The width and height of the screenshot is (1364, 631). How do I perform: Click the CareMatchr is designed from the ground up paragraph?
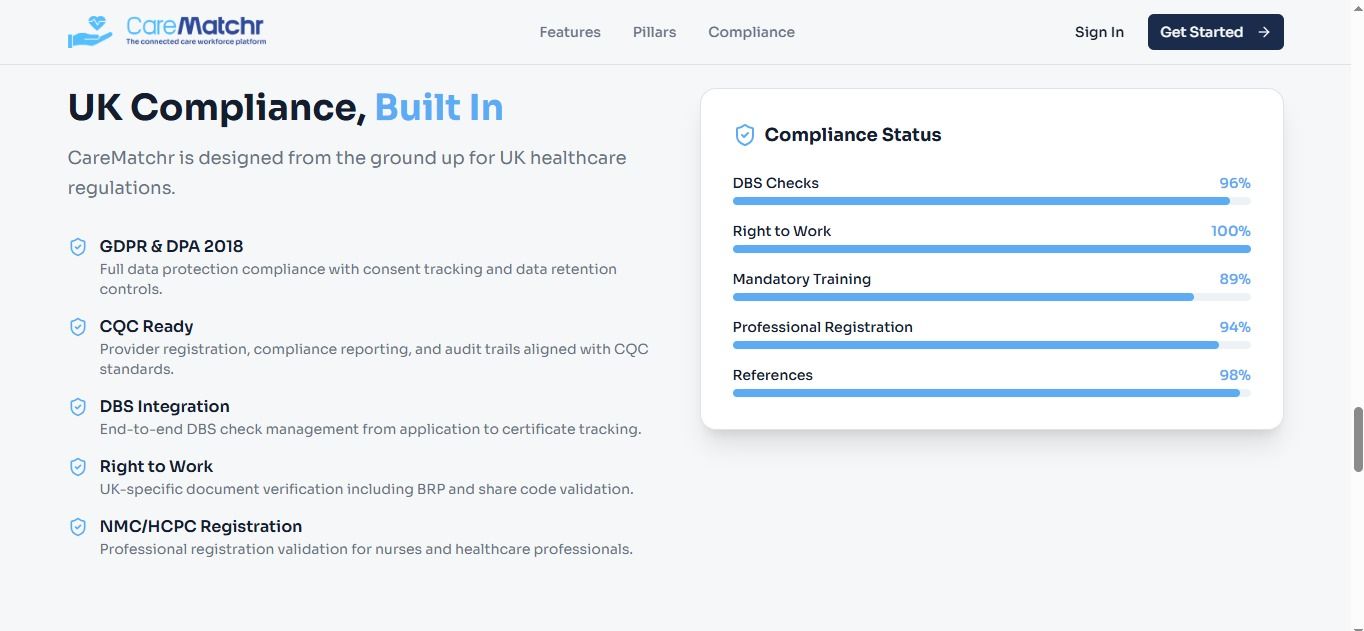click(x=347, y=173)
